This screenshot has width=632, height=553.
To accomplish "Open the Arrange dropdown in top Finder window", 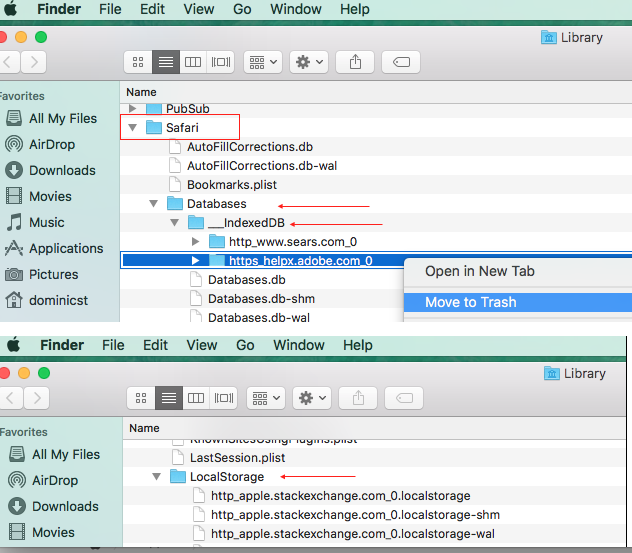I will coord(263,62).
